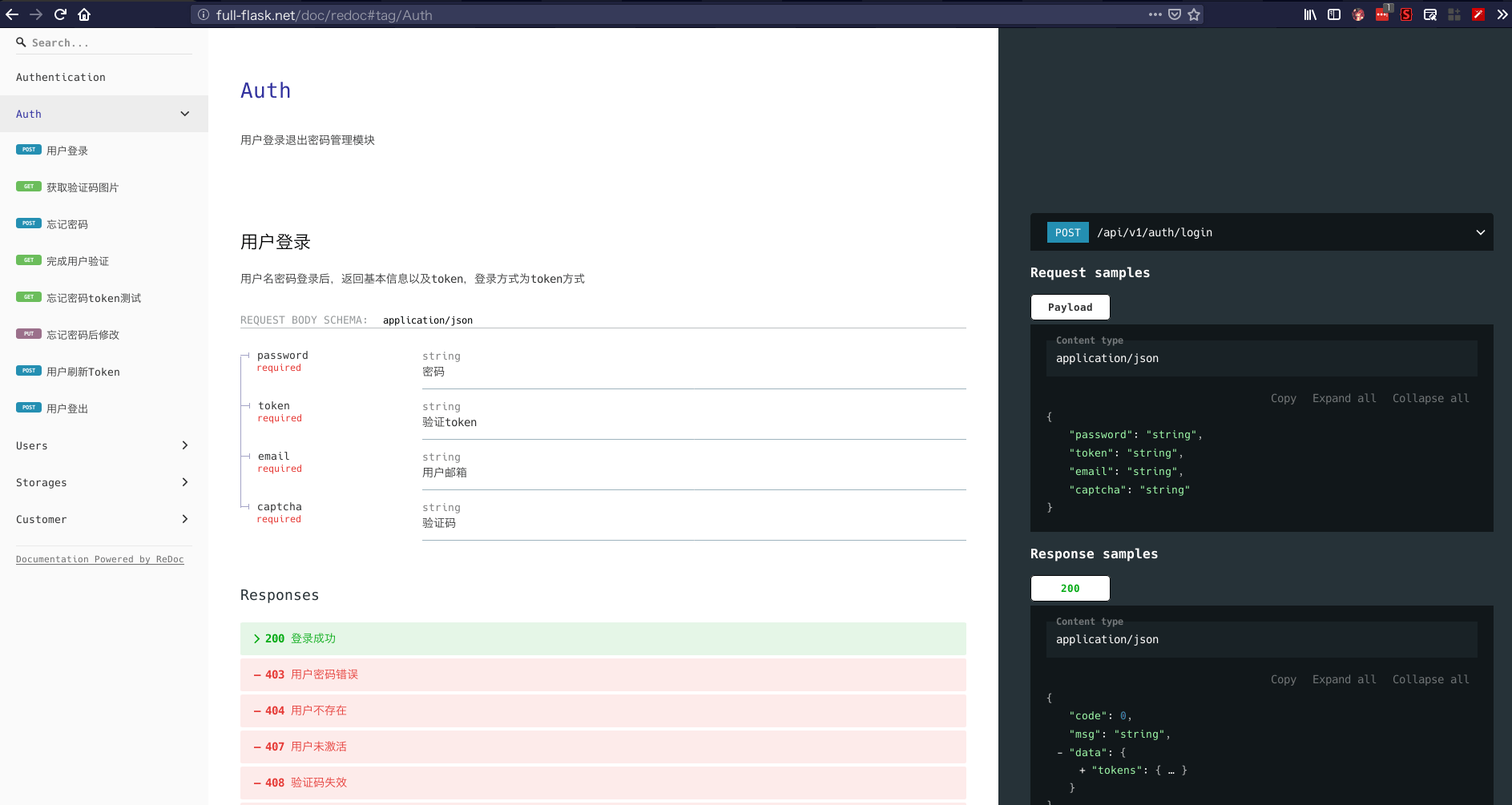Screen dimensions: 1512x805
Task: Select the 200 response sample tab
Action: (1070, 588)
